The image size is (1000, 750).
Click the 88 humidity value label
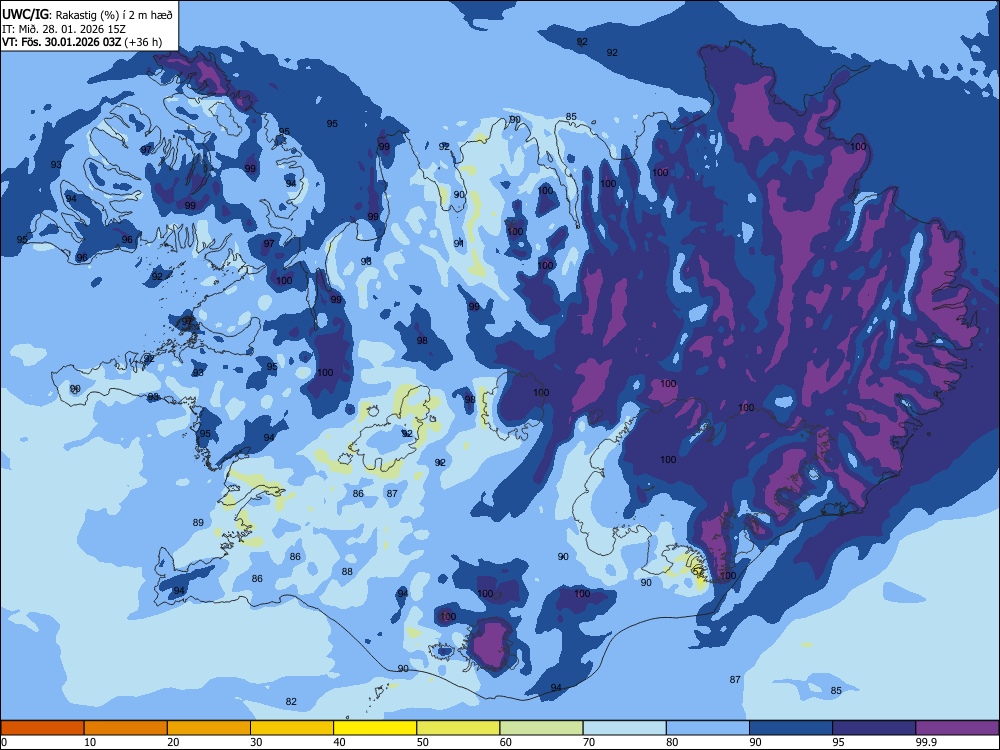coord(347,571)
